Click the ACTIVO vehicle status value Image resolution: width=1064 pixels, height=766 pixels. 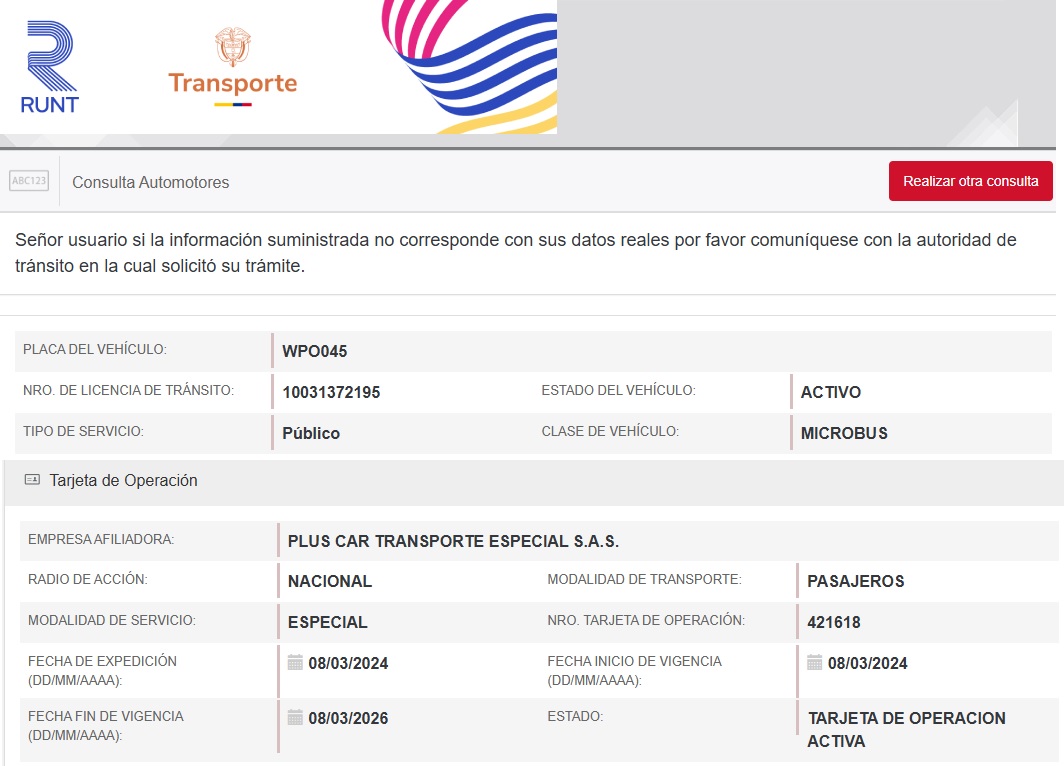tap(830, 392)
